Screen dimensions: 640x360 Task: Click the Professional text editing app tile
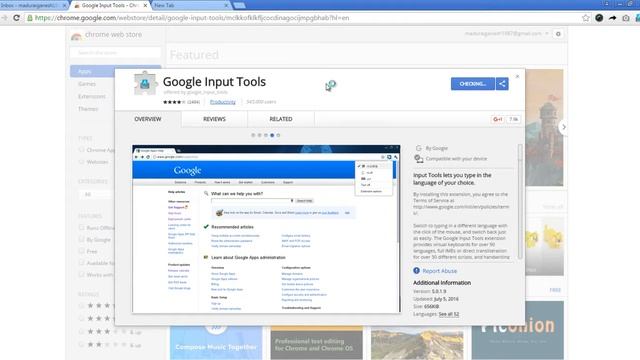316,342
